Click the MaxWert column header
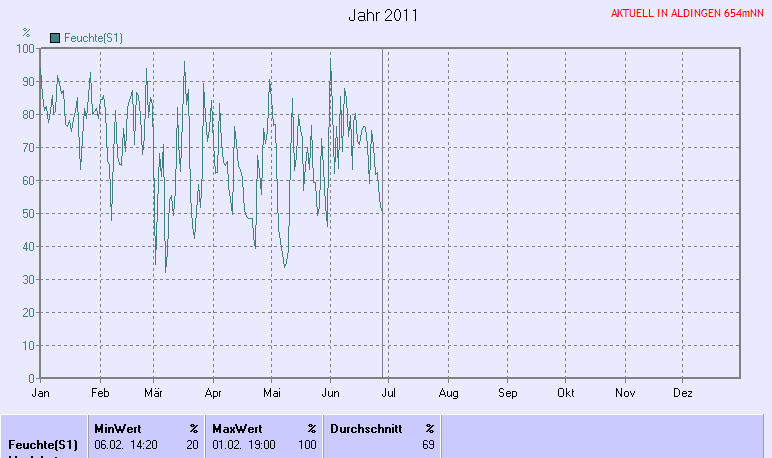The image size is (772, 458). click(236, 428)
